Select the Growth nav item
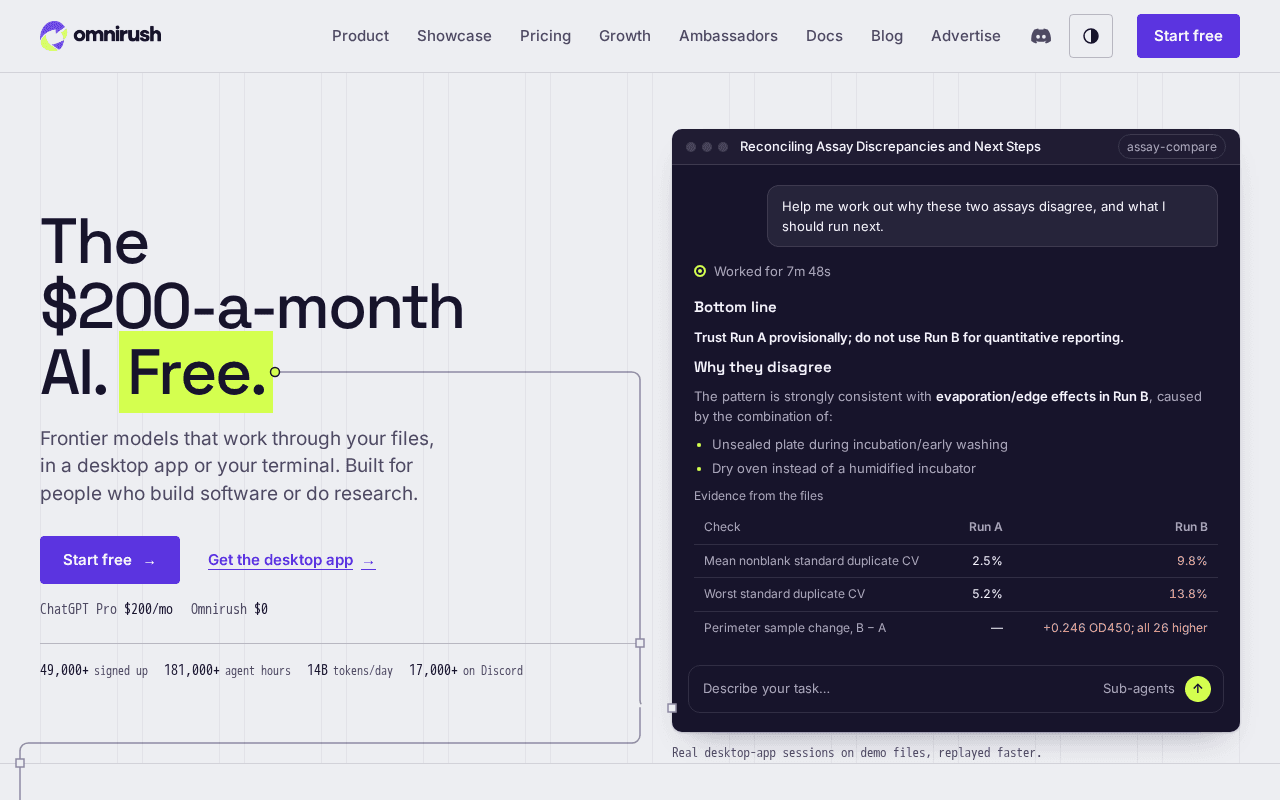This screenshot has width=1280, height=800. (x=625, y=36)
